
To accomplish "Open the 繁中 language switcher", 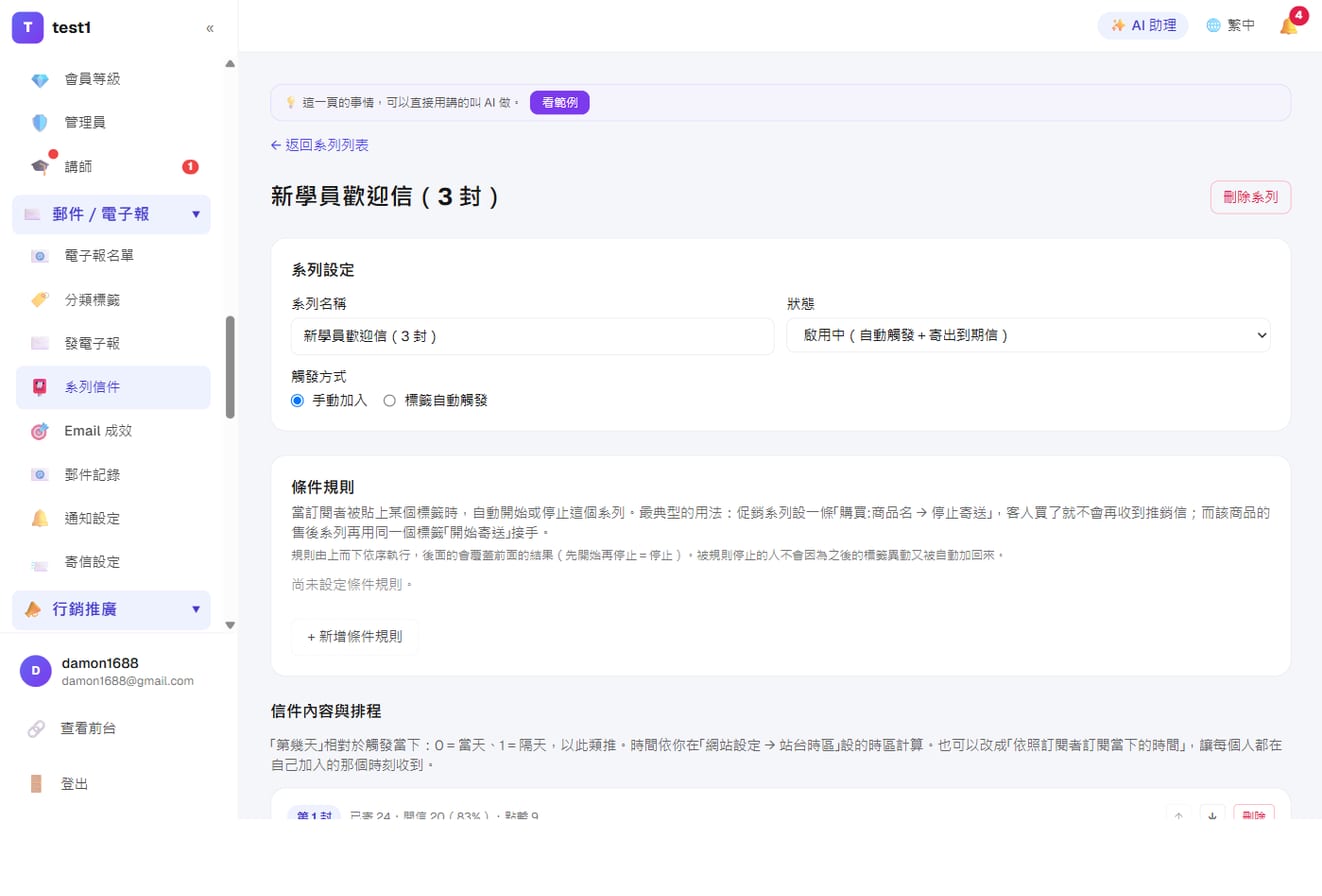I will click(x=1230, y=26).
